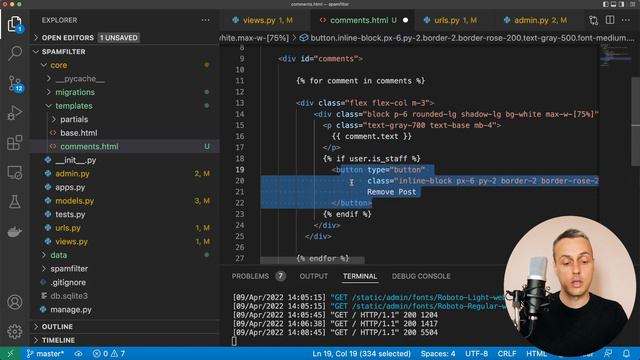
Task: Toggle secondary sidebar layout icon in title bar
Action: click(x=622, y=4)
